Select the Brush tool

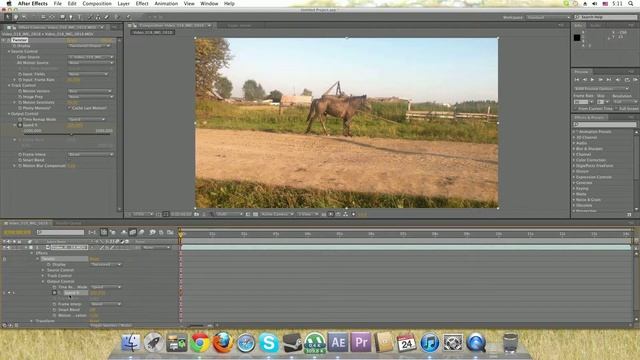pyautogui.click(x=89, y=17)
